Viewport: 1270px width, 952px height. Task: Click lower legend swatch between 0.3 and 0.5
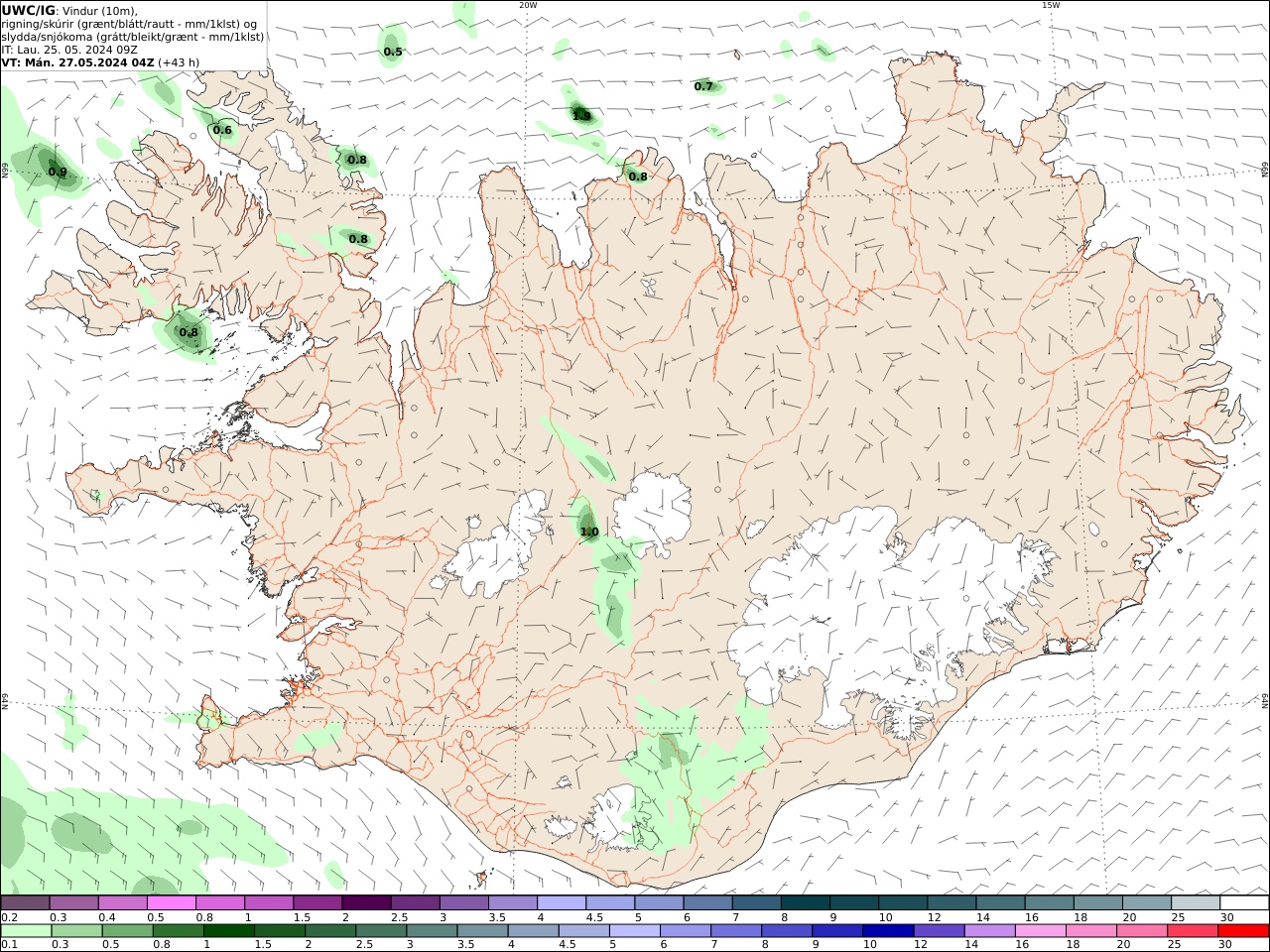[76, 931]
